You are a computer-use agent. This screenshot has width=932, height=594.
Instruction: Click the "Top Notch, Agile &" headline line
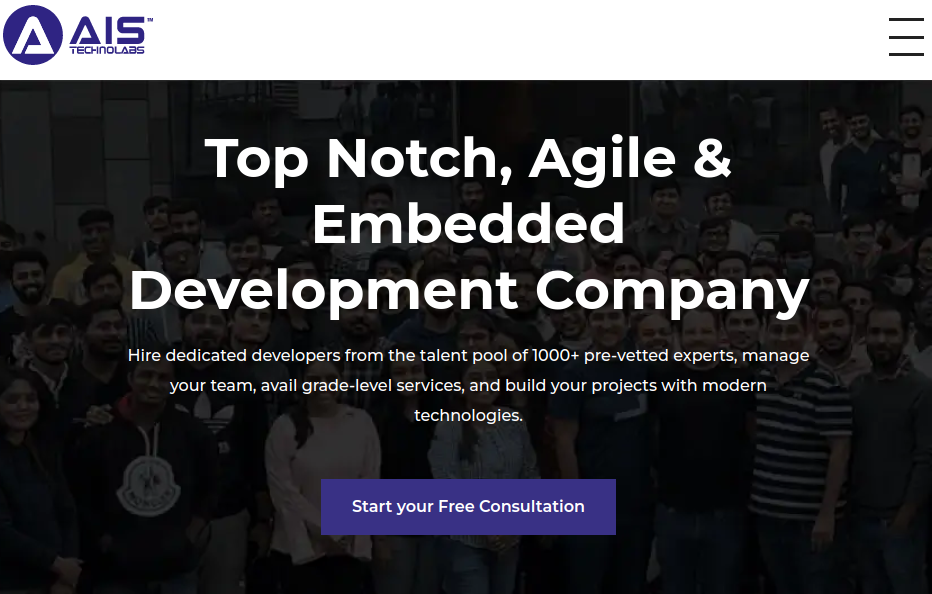(x=468, y=157)
